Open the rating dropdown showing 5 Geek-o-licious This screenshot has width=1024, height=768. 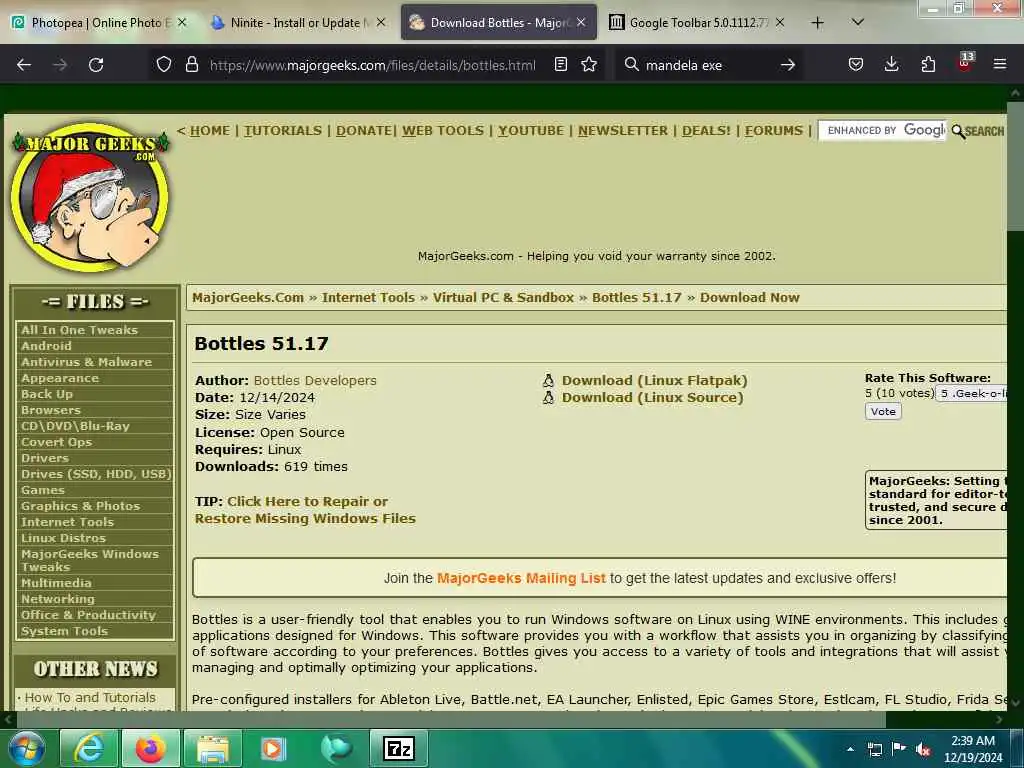click(x=972, y=393)
